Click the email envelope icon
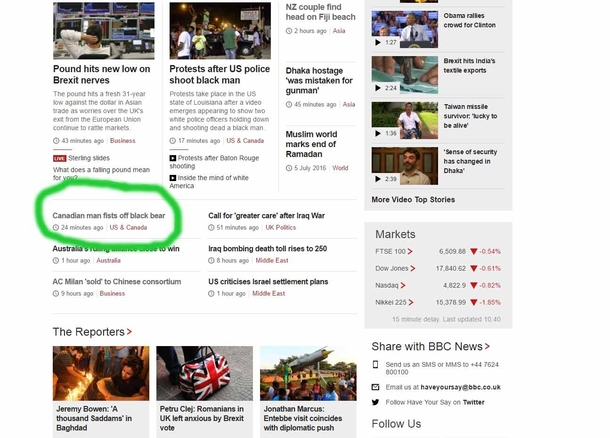 click(375, 387)
